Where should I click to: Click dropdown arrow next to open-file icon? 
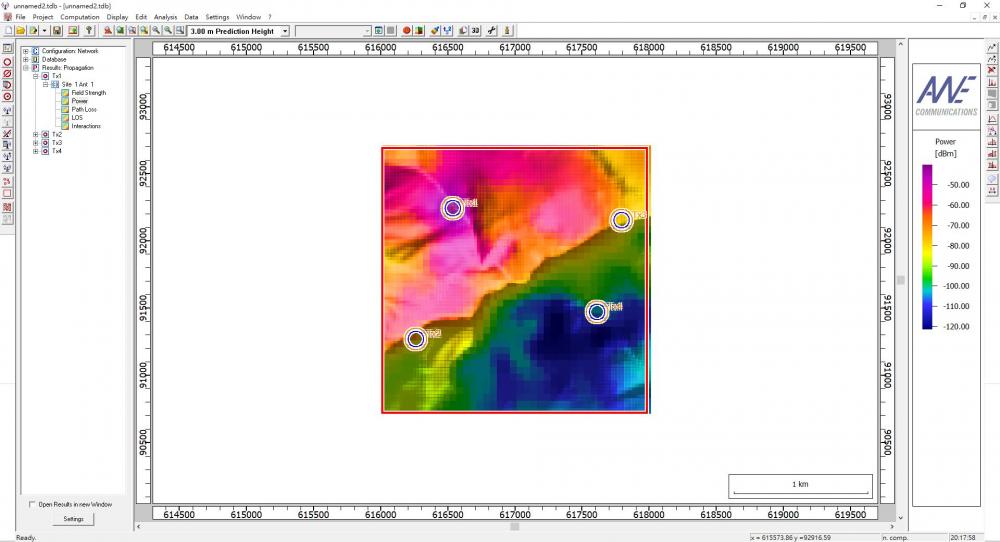44,31
